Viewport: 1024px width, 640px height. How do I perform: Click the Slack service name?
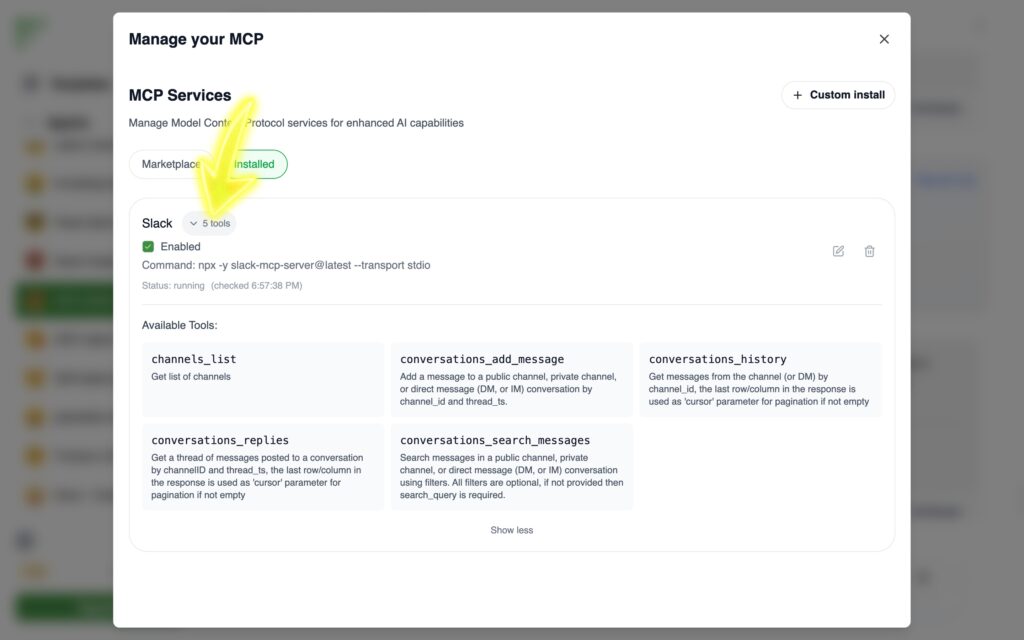coord(157,224)
